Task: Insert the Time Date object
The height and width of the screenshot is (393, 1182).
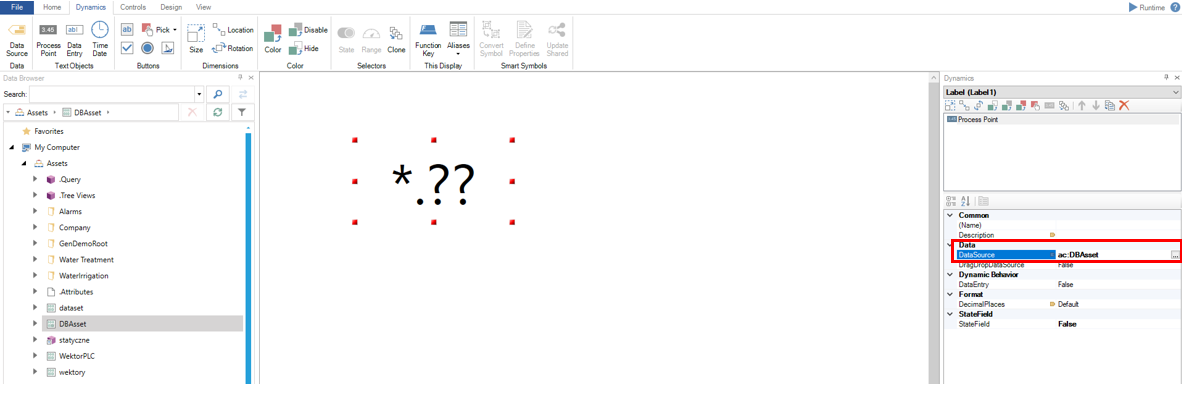Action: pos(100,38)
